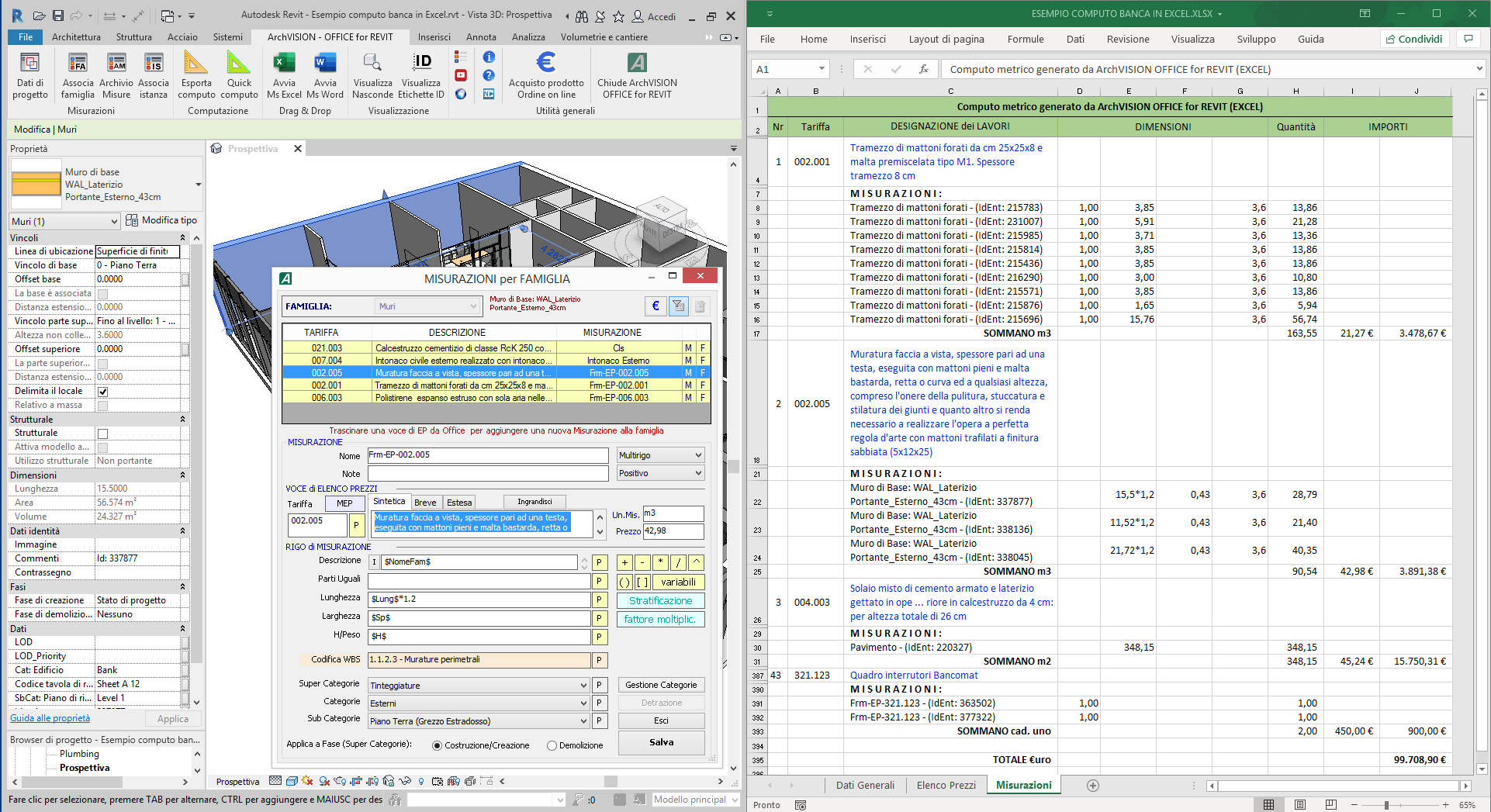The height and width of the screenshot is (812, 1491).
Task: Toggle La parte superiore checkbox
Action: point(102,363)
